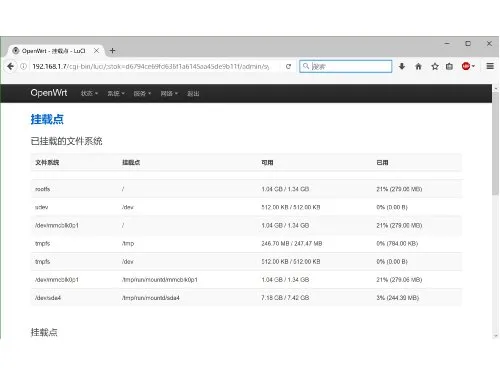Click the favicon on the OpenWrt tab
The height and width of the screenshot is (375, 500).
tap(16, 51)
